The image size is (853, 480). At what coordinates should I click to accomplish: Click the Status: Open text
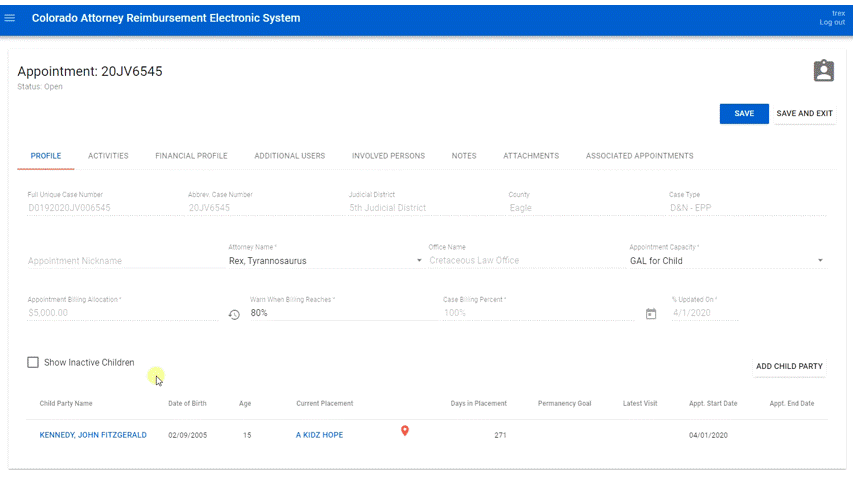click(x=40, y=87)
